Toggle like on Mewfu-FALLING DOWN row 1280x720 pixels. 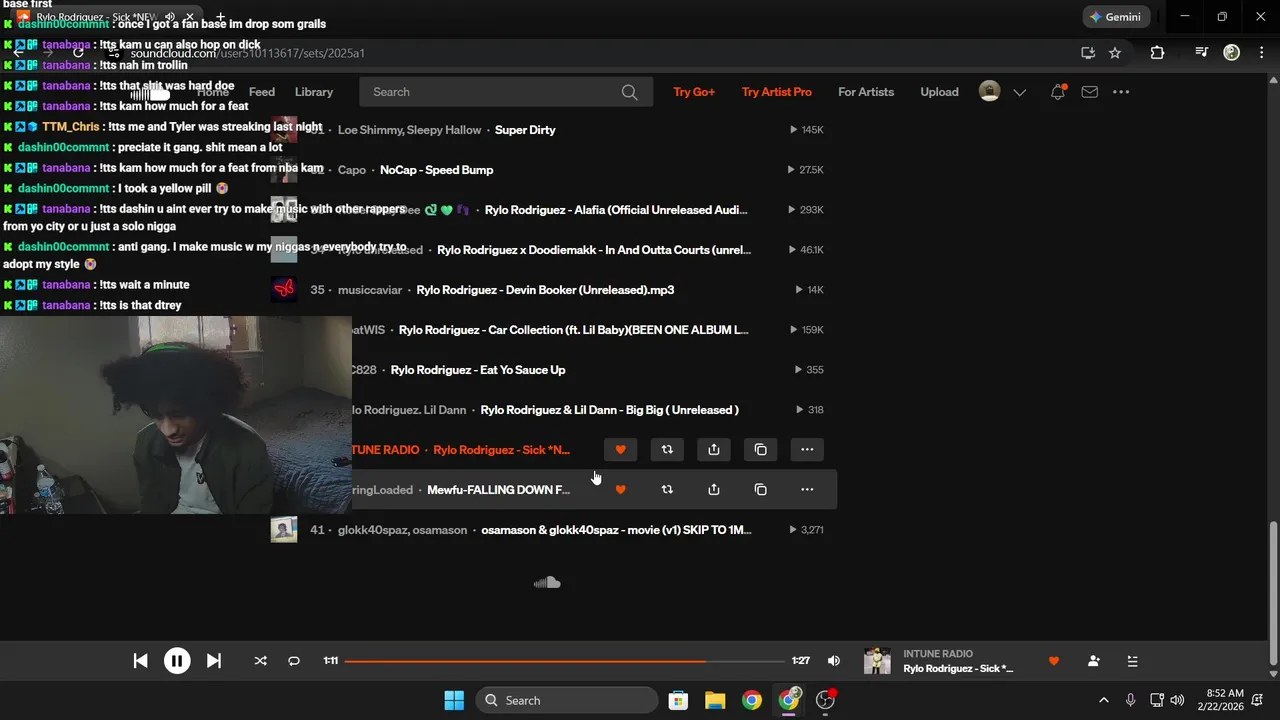coord(620,490)
